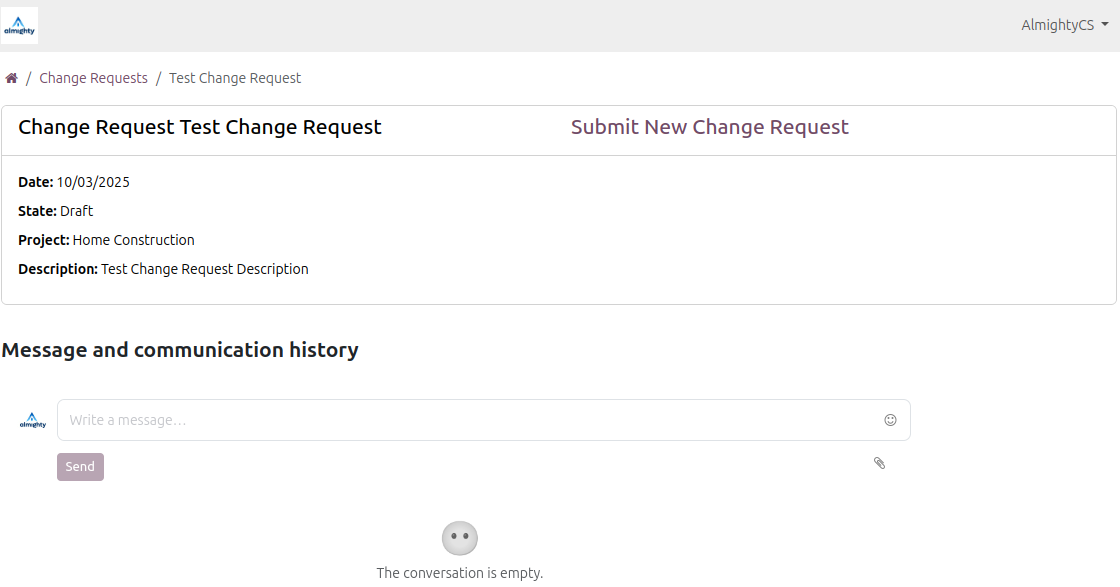Click the caret arrow beside AlmightyCS
Screen dimensions: 1120x587
1105,25
